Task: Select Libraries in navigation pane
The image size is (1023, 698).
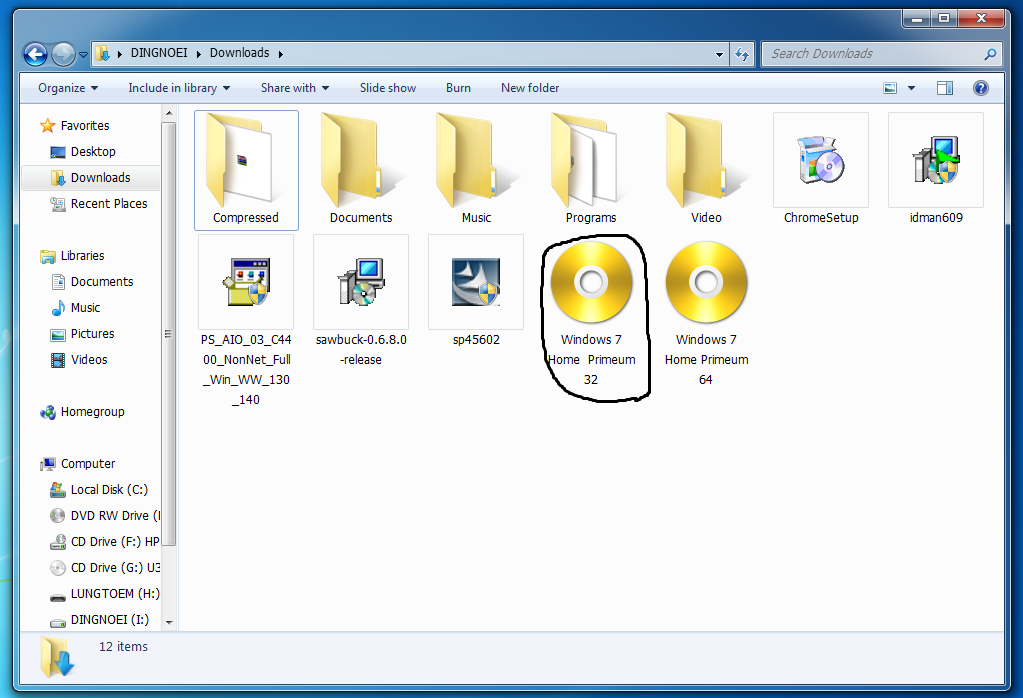Action: pyautogui.click(x=72, y=256)
